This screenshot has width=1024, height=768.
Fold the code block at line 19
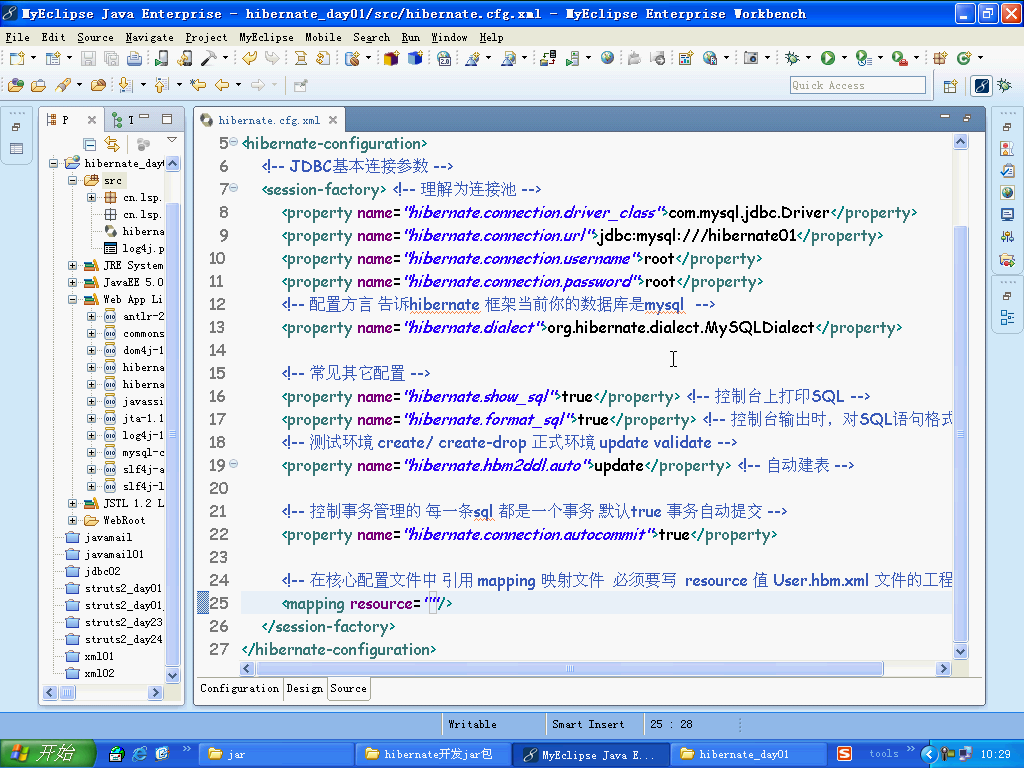(x=233, y=464)
